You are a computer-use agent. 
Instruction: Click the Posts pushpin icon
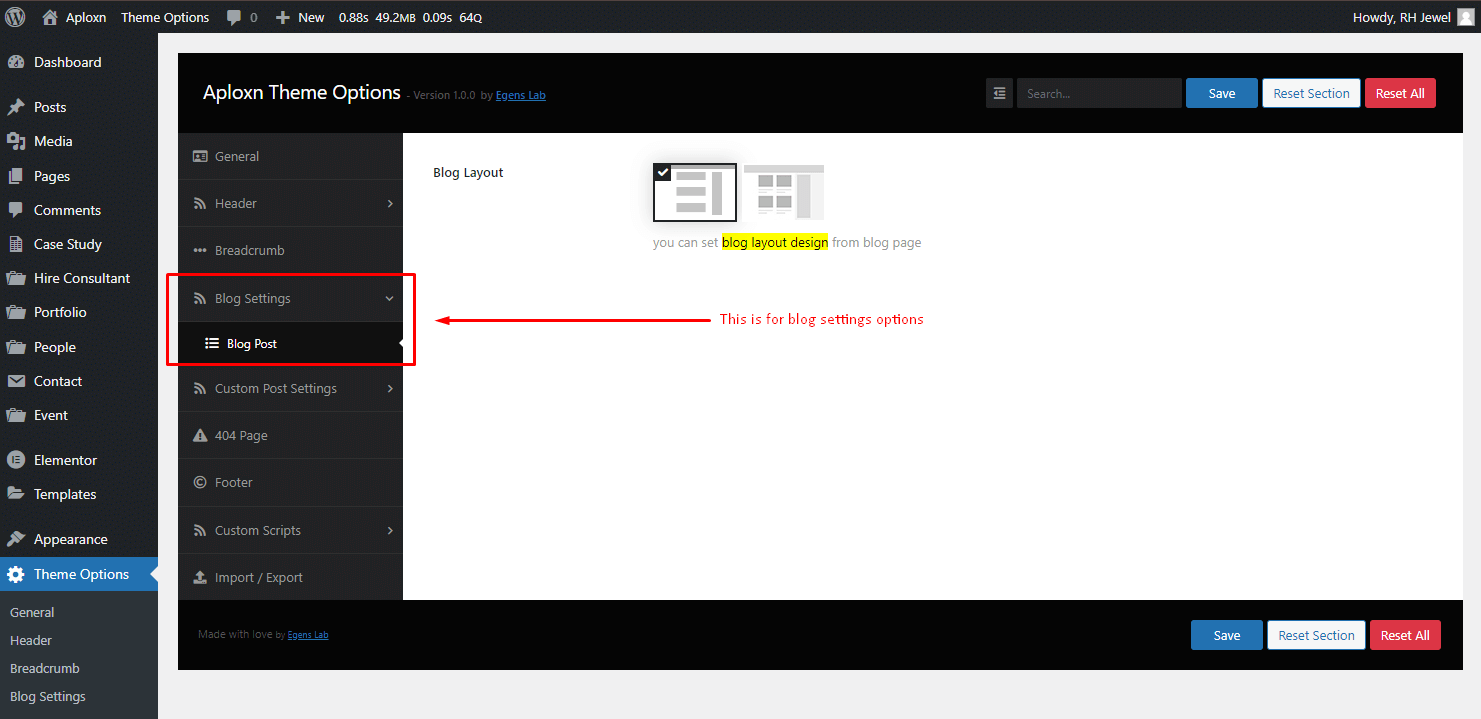pos(16,107)
